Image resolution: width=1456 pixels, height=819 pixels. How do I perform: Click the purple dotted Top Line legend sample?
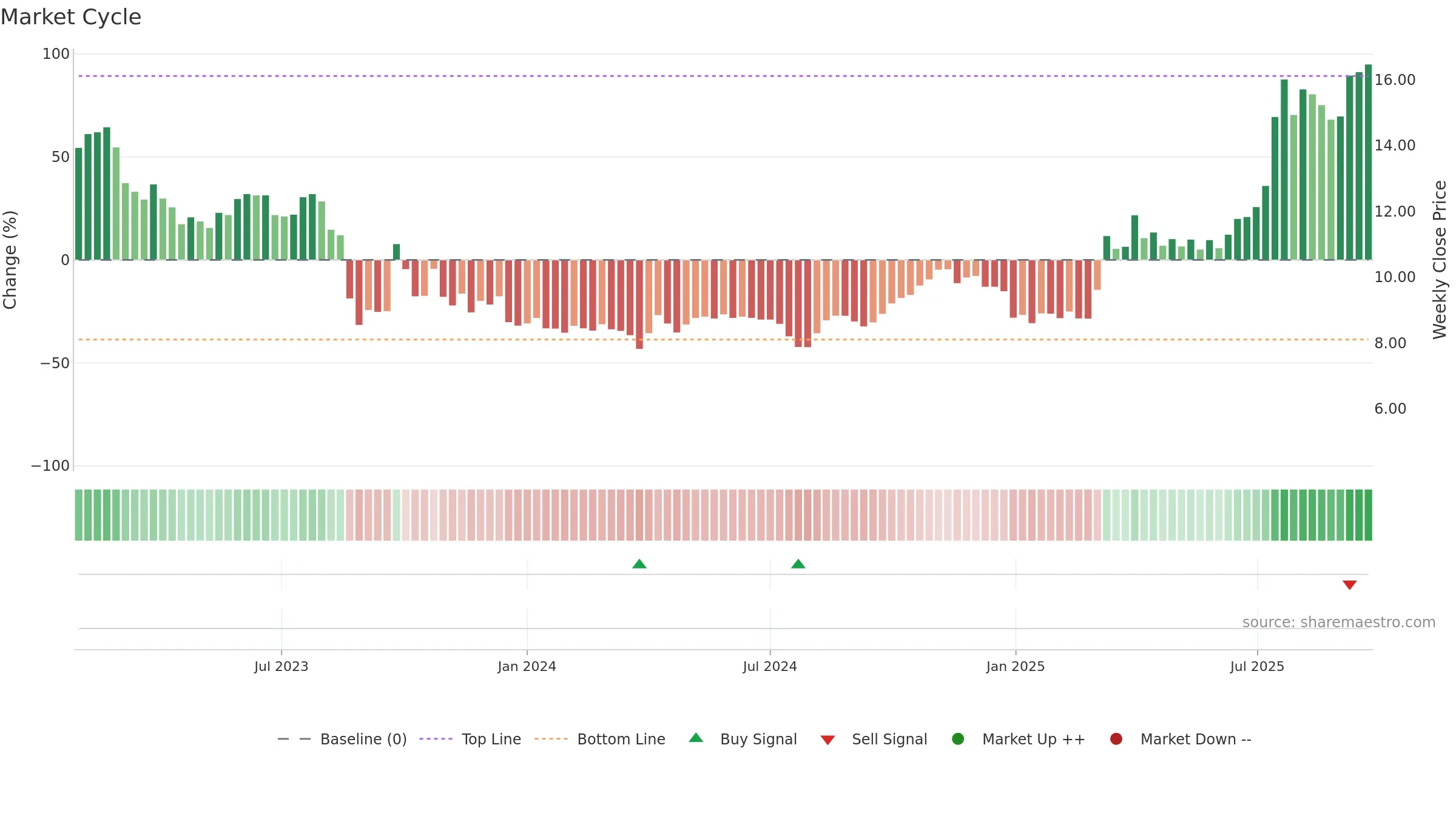coord(436,739)
